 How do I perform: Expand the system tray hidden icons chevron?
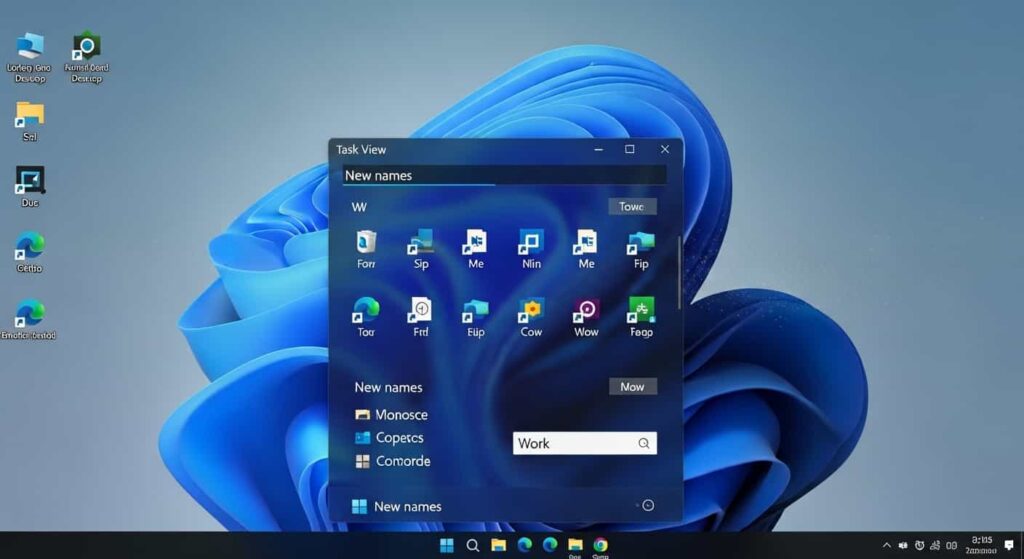pos(886,545)
